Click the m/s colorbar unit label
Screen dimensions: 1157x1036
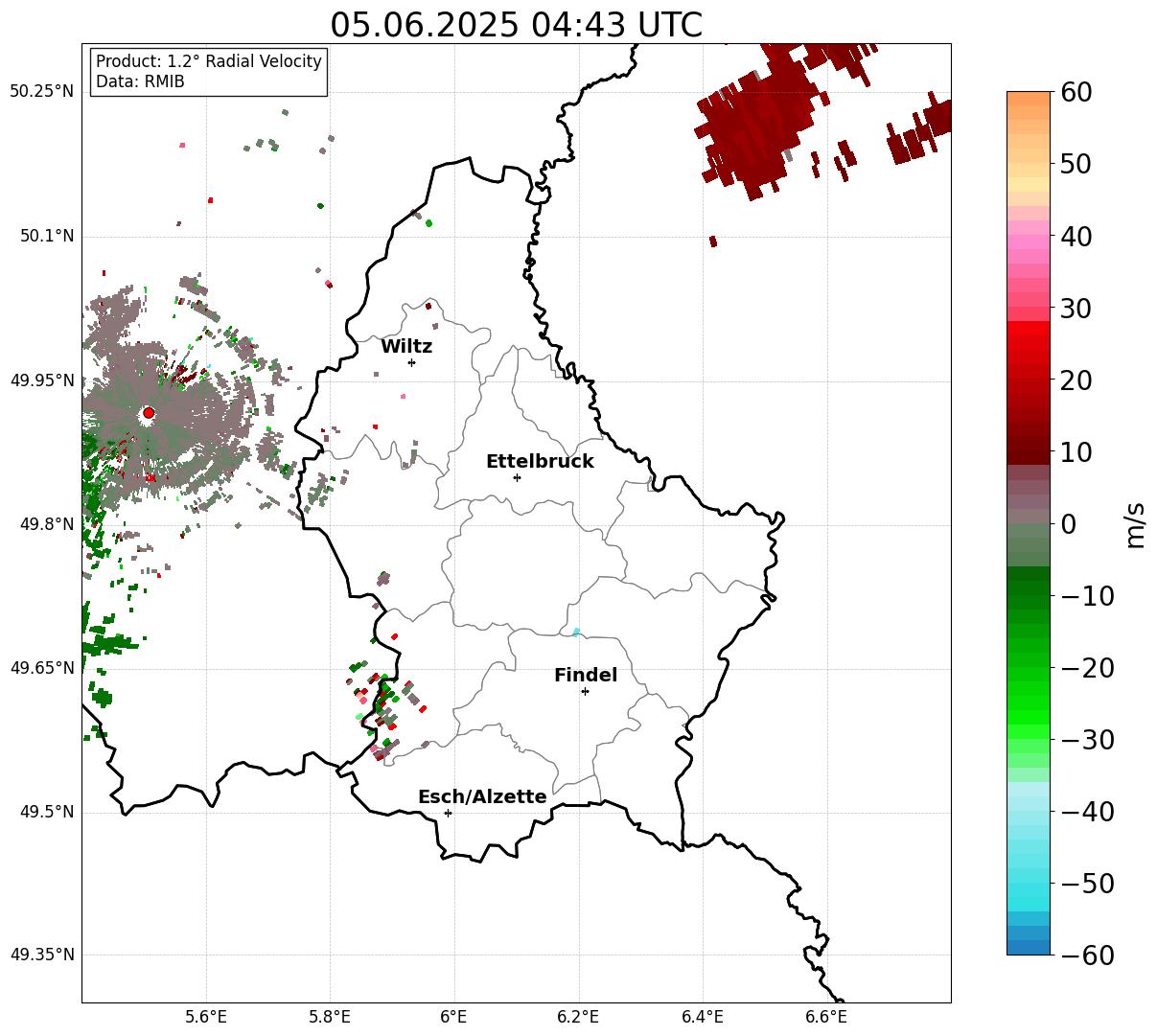(1137, 523)
